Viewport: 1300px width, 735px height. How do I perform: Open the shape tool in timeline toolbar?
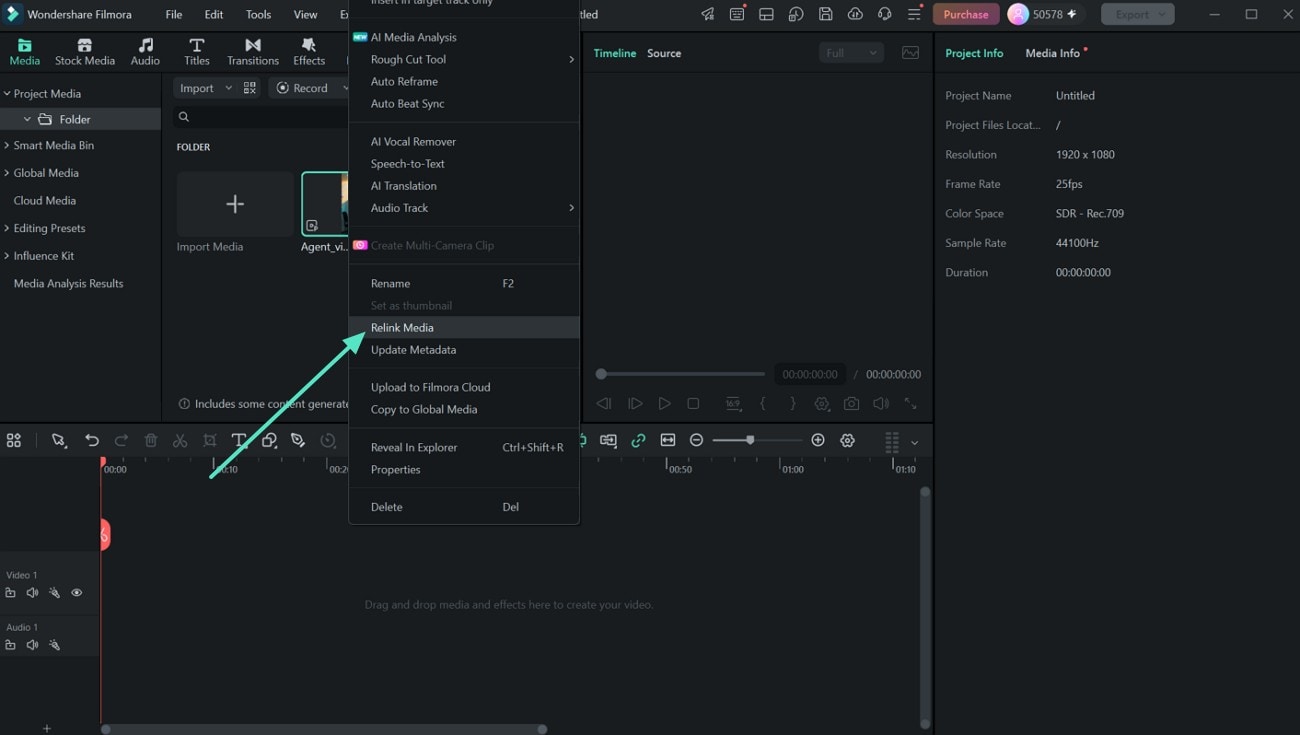pos(269,441)
